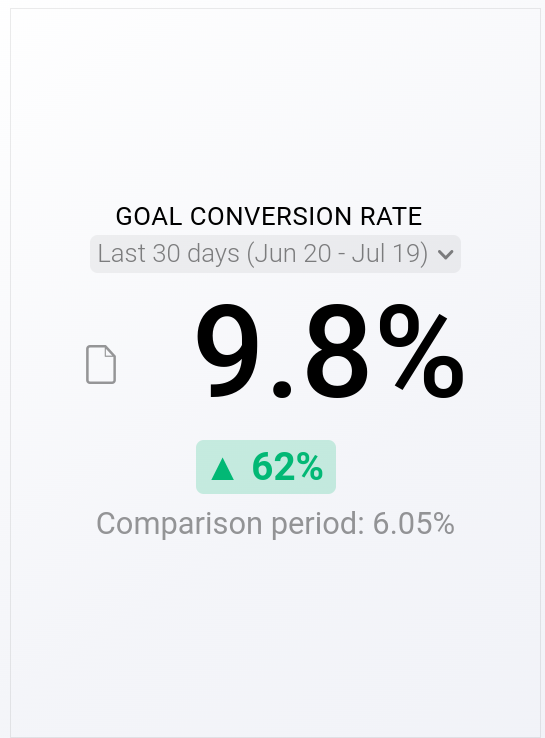Viewport: 545px width, 738px height.
Task: Click the digit 9 in the metric
Action: [x=228, y=352]
